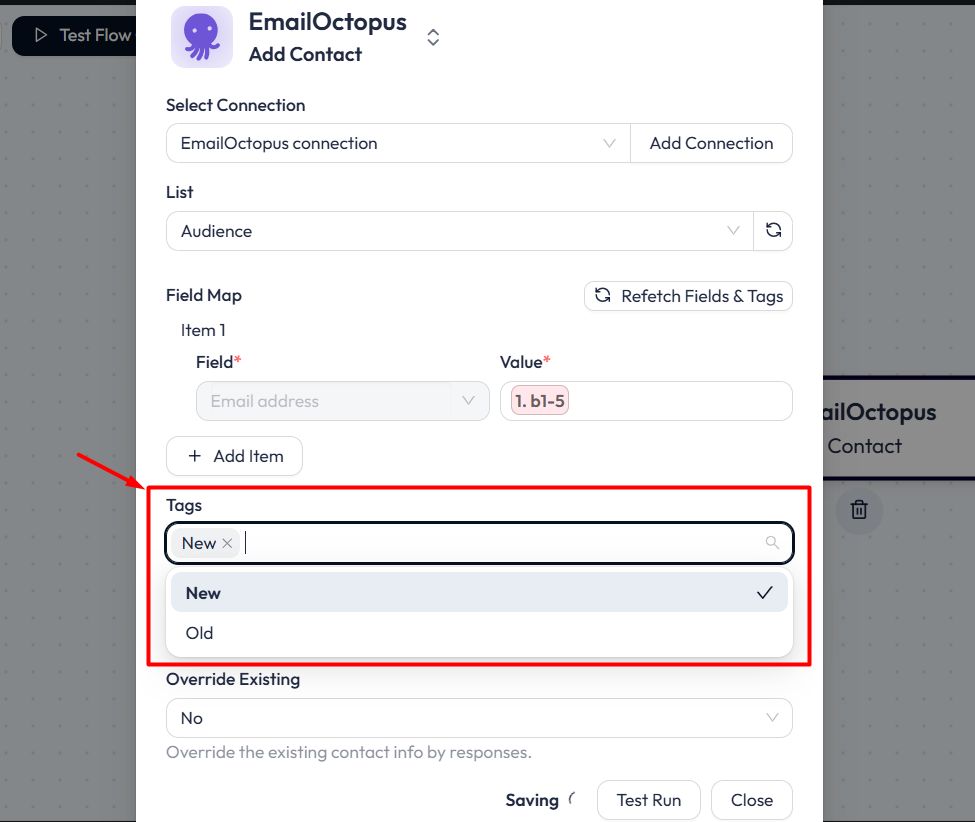The height and width of the screenshot is (822, 975).
Task: Click the plus icon on Add Item
Action: click(196, 456)
